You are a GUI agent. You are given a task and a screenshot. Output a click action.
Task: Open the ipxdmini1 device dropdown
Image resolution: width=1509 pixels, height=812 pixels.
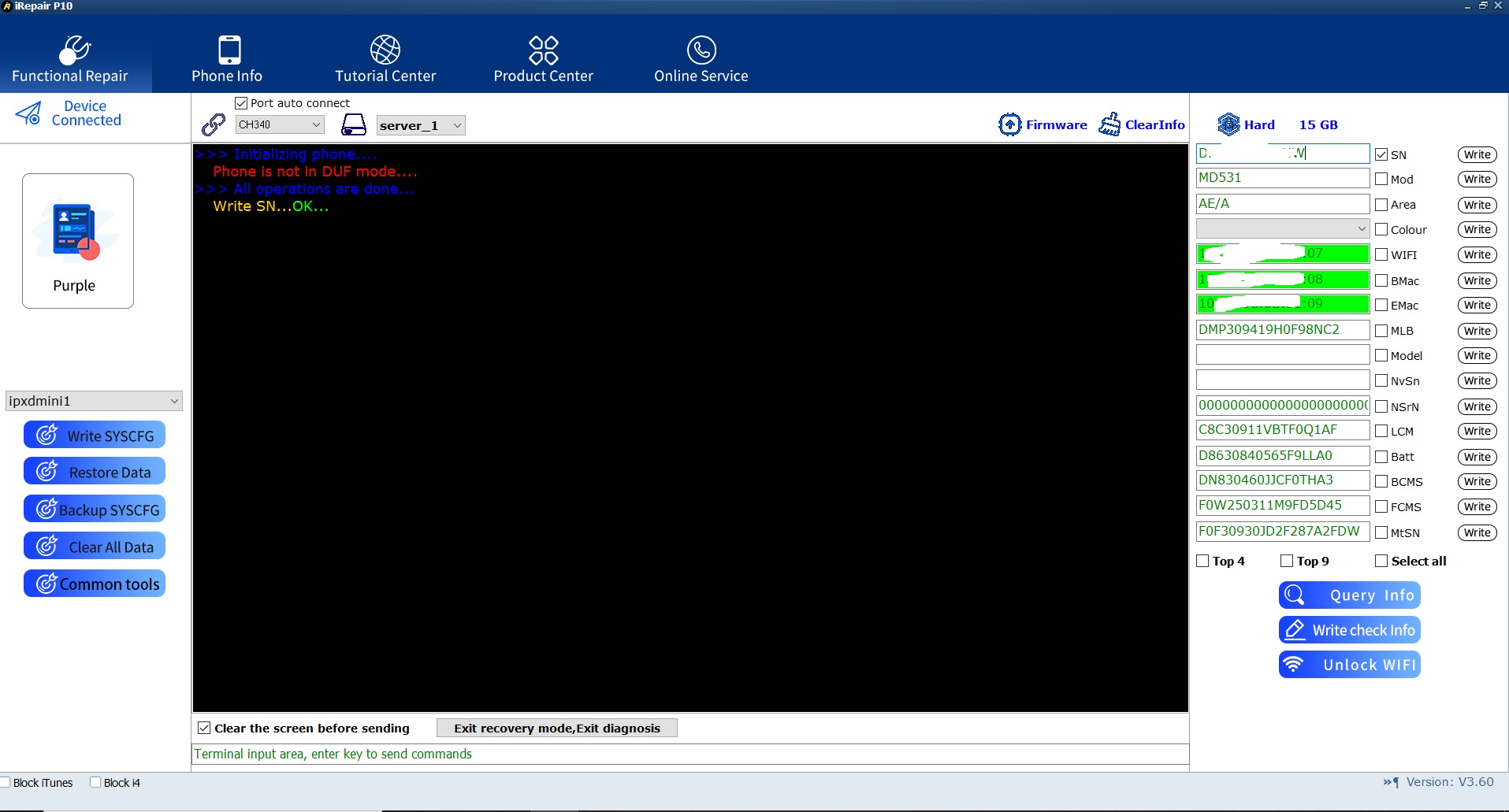point(94,401)
